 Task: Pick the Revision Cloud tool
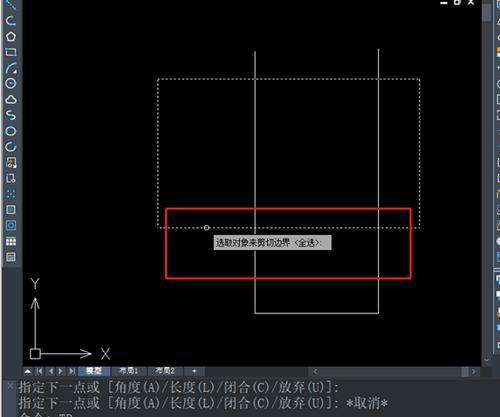tap(11, 99)
